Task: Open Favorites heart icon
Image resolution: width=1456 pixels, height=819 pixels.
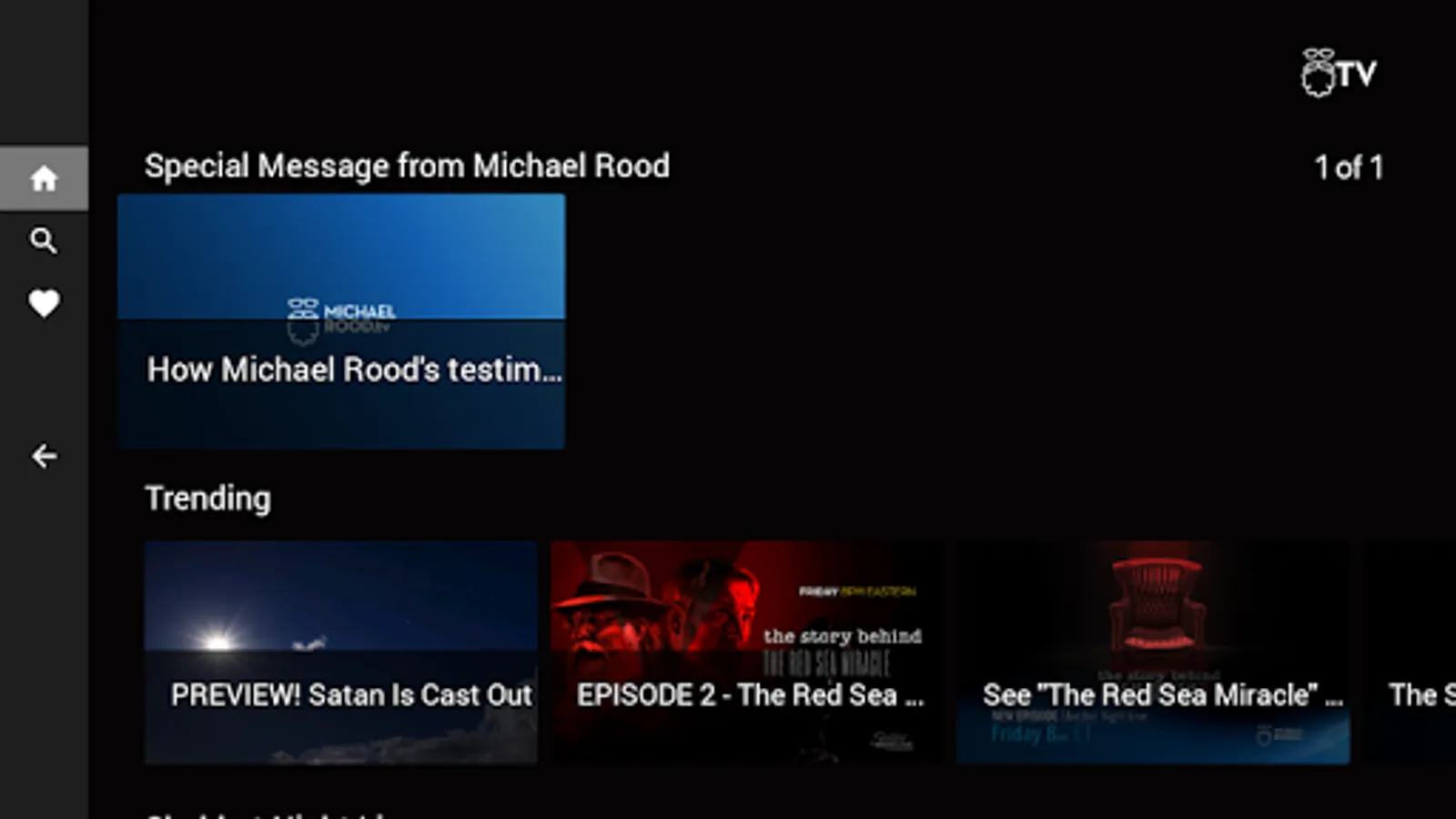Action: tap(44, 303)
